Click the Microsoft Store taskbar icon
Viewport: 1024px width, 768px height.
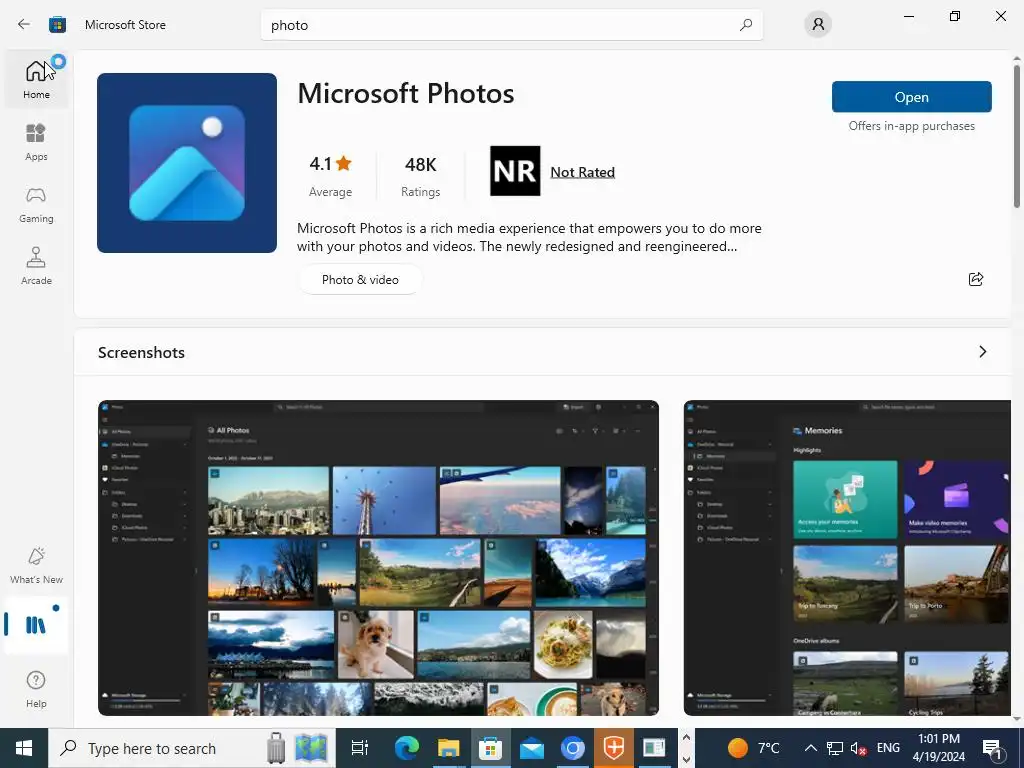click(x=490, y=748)
